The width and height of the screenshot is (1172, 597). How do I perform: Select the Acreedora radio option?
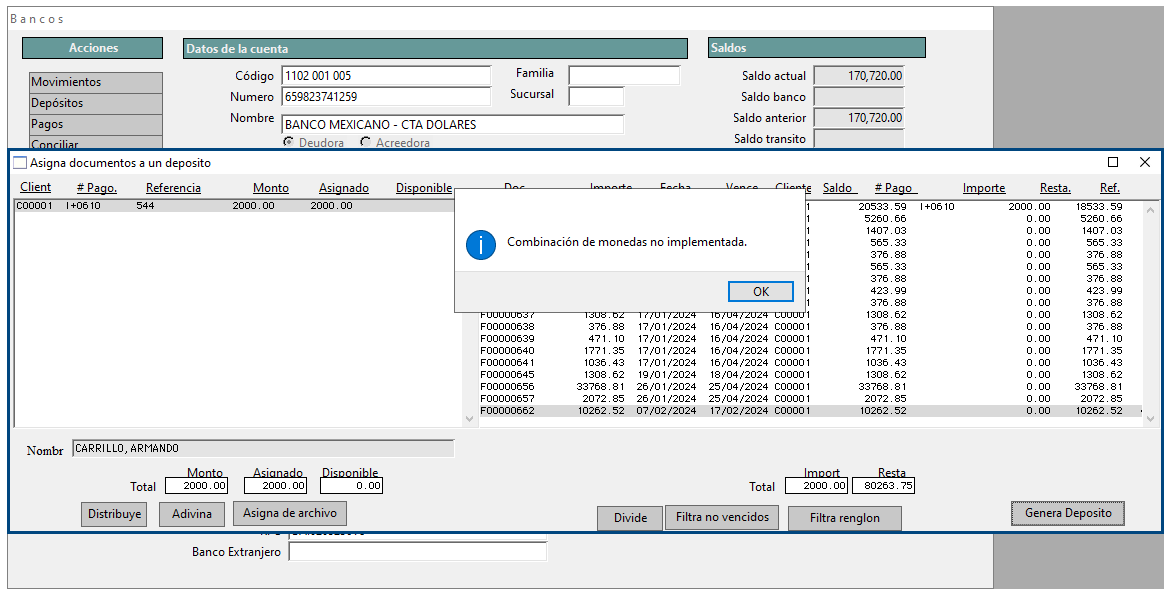point(366,142)
